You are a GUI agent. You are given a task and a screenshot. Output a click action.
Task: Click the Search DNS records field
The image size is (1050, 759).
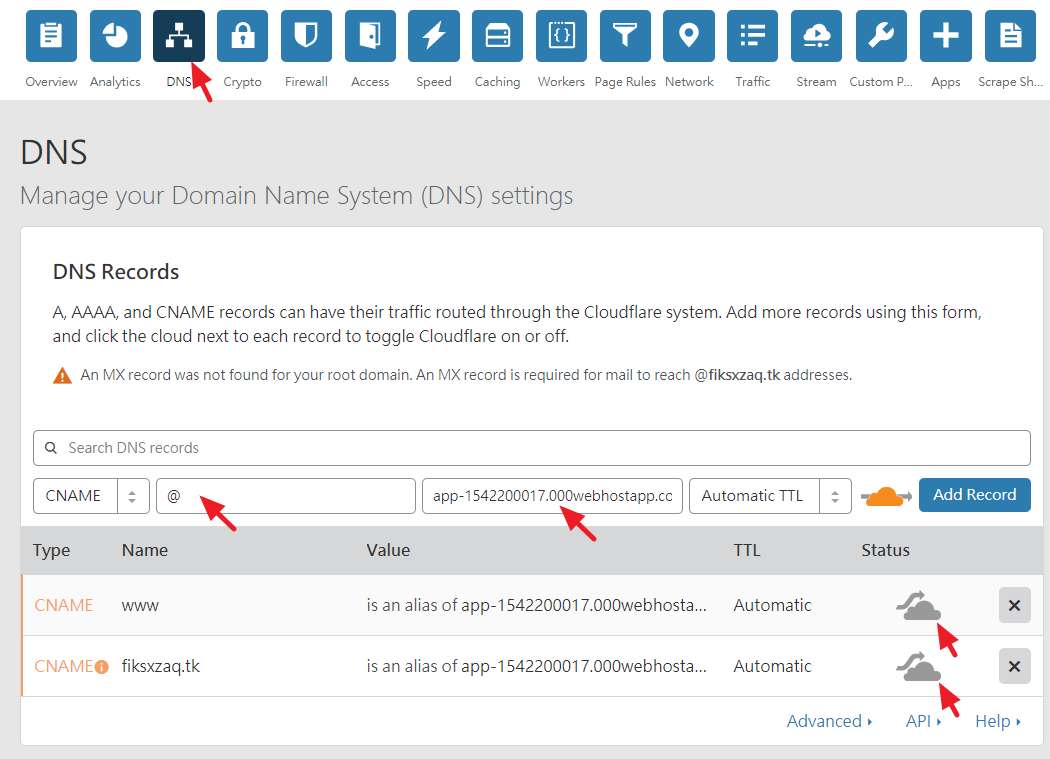coord(531,448)
